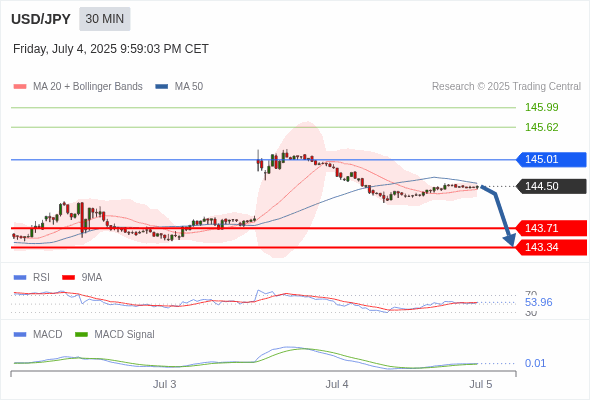Click Research © 2025 Trading Central credit

506,87
